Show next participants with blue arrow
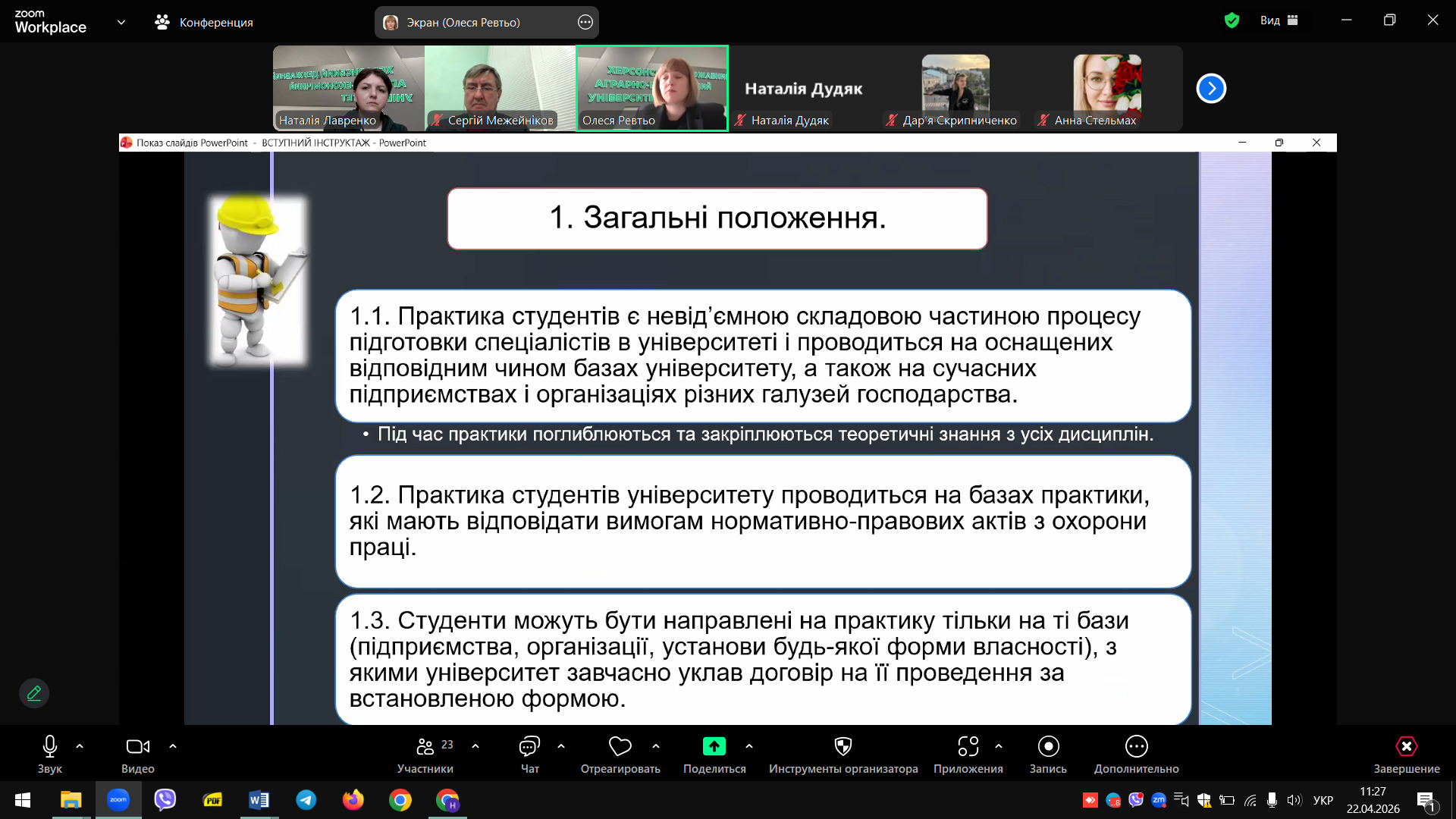This screenshot has width=1456, height=819. point(1211,89)
